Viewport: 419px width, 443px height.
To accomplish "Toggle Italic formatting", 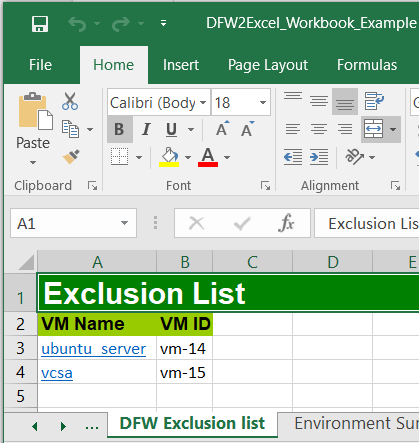I will point(146,129).
